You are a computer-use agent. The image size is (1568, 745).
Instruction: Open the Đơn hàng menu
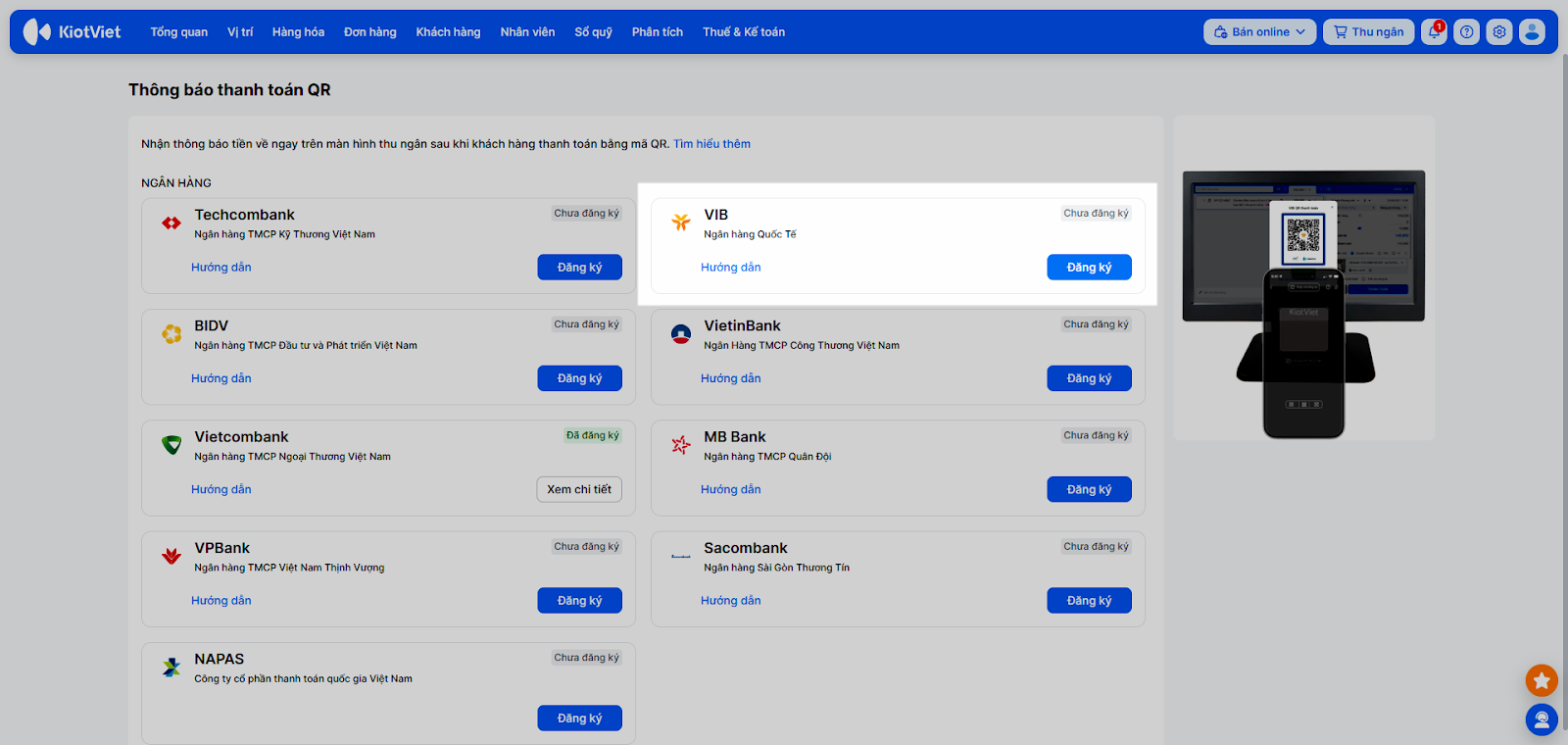[x=369, y=31]
